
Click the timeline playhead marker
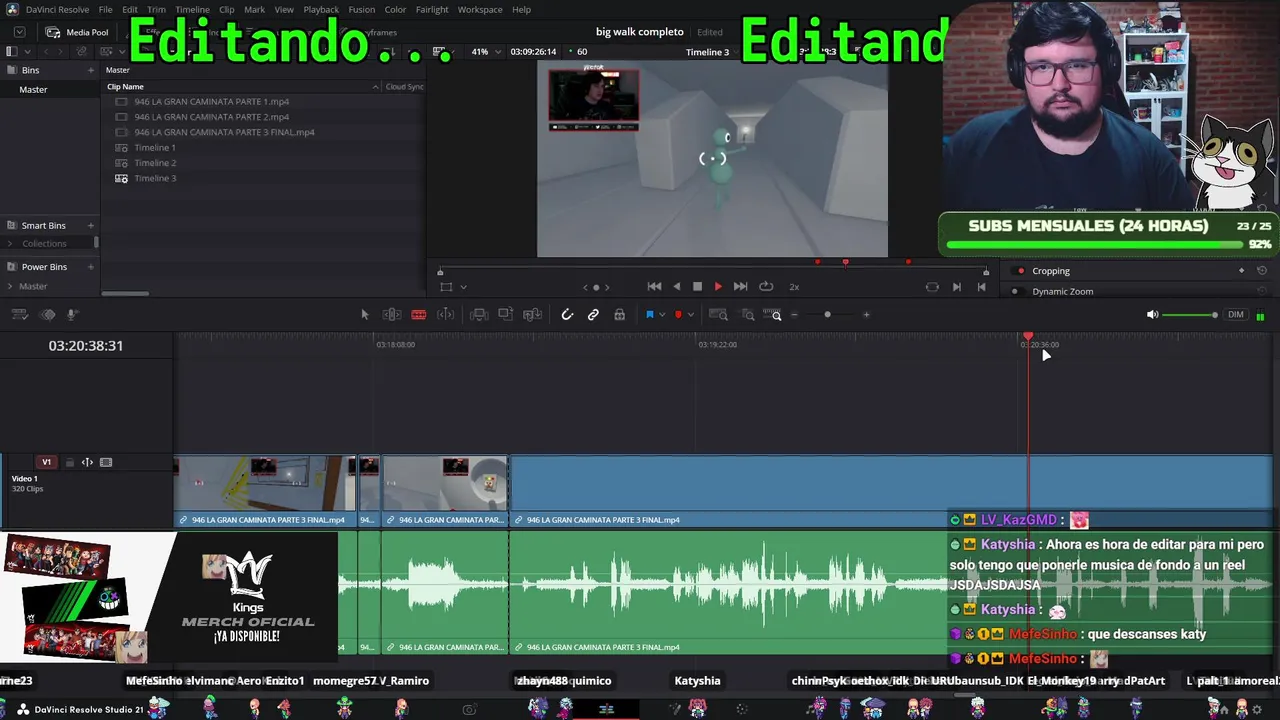coord(1028,337)
